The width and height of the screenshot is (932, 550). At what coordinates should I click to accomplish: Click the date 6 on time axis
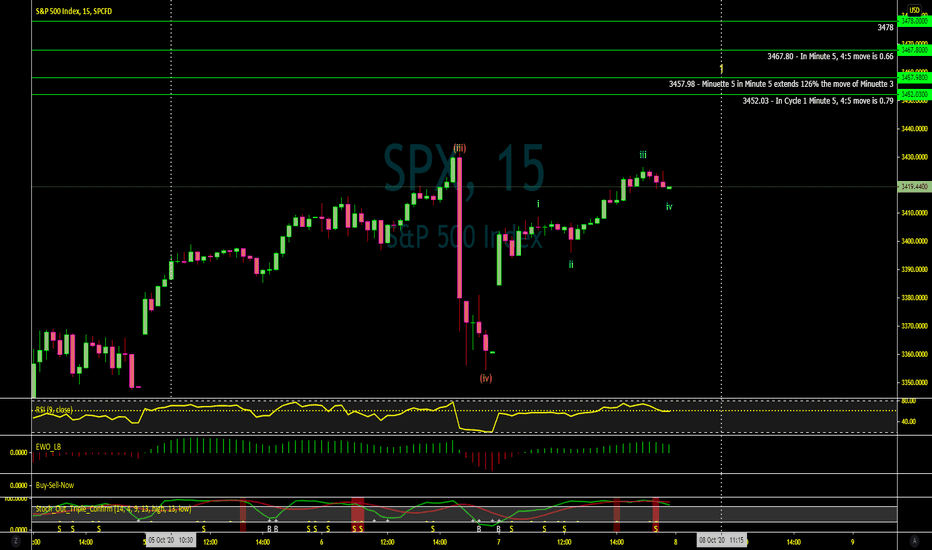[322, 542]
